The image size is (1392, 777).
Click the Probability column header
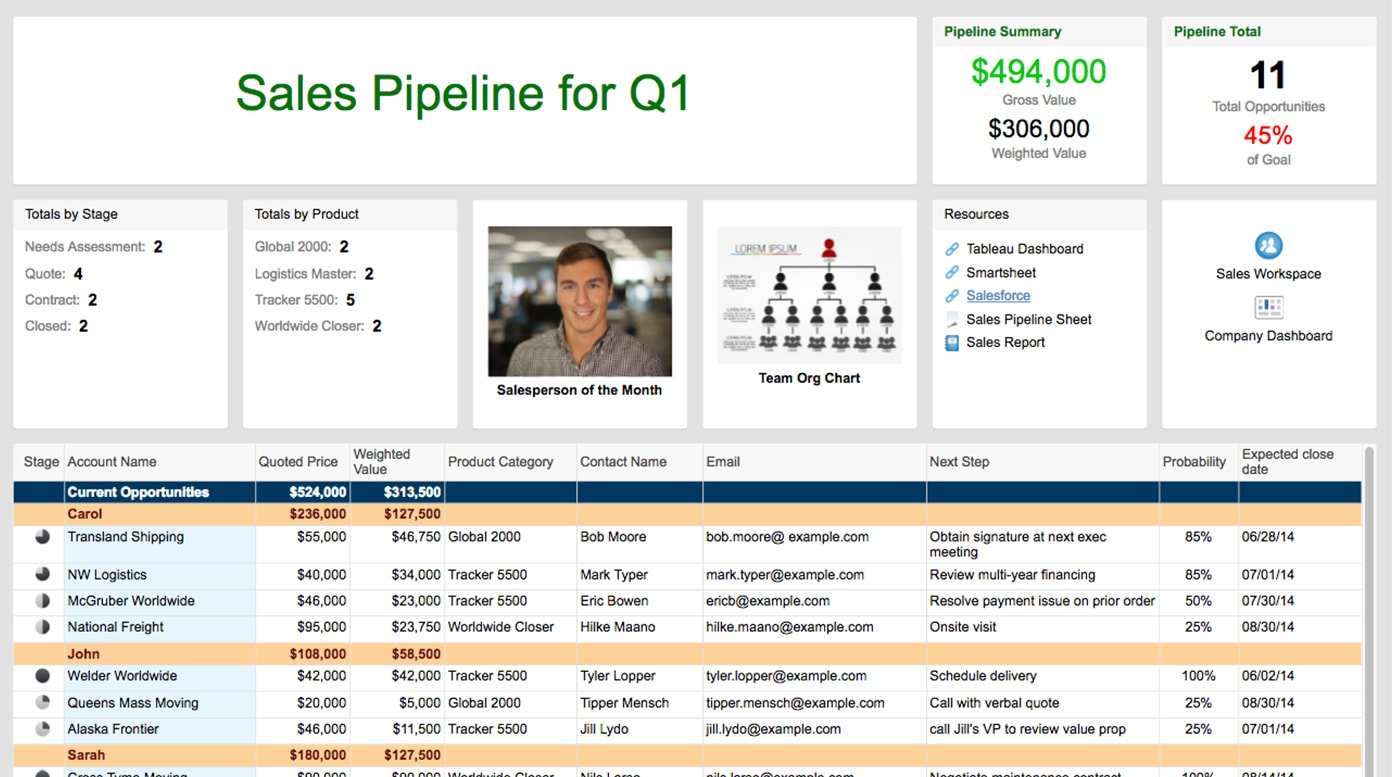(1194, 462)
